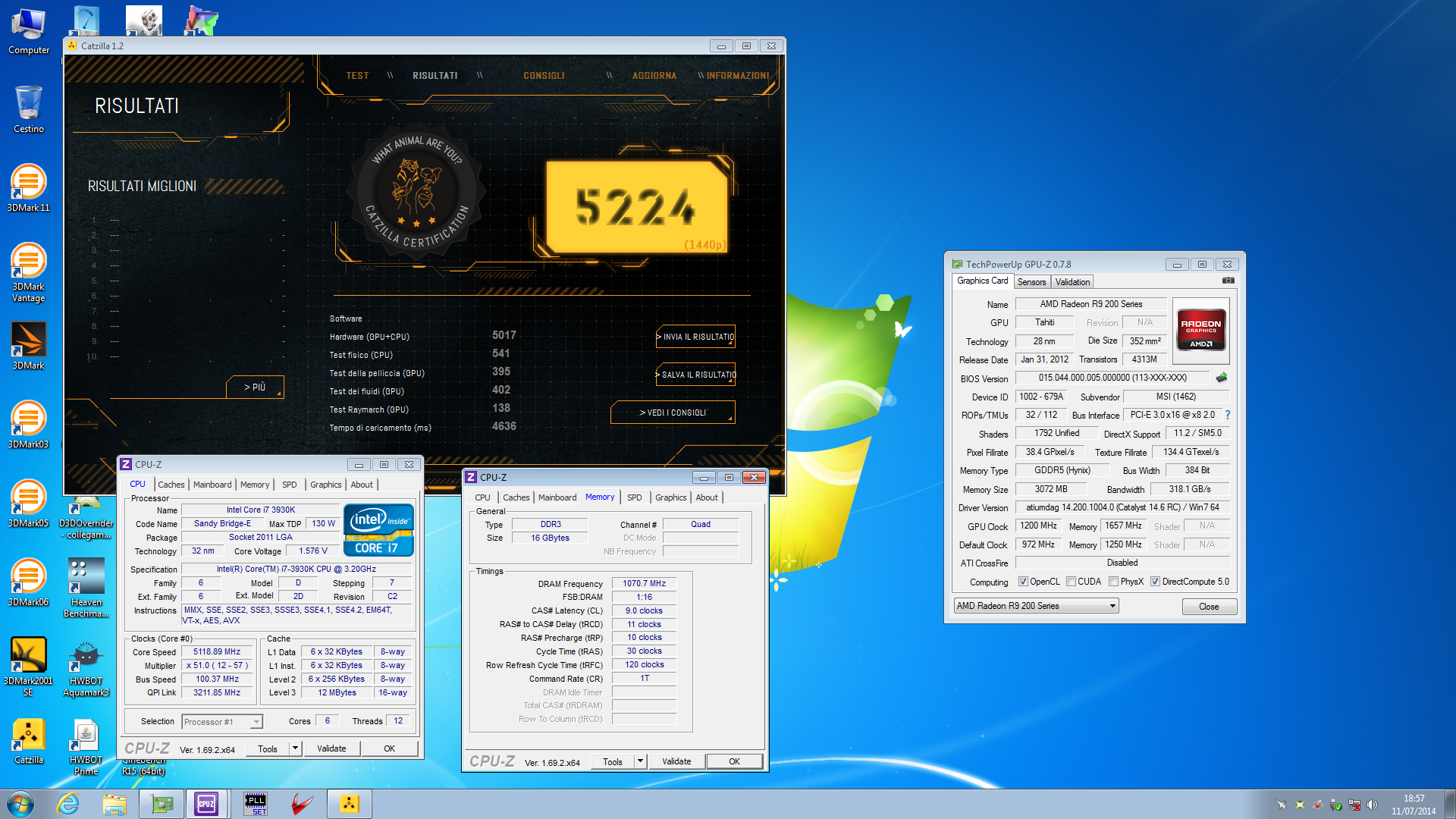Open the Windows Start menu orb
Image resolution: width=1456 pixels, height=819 pixels.
(x=20, y=804)
